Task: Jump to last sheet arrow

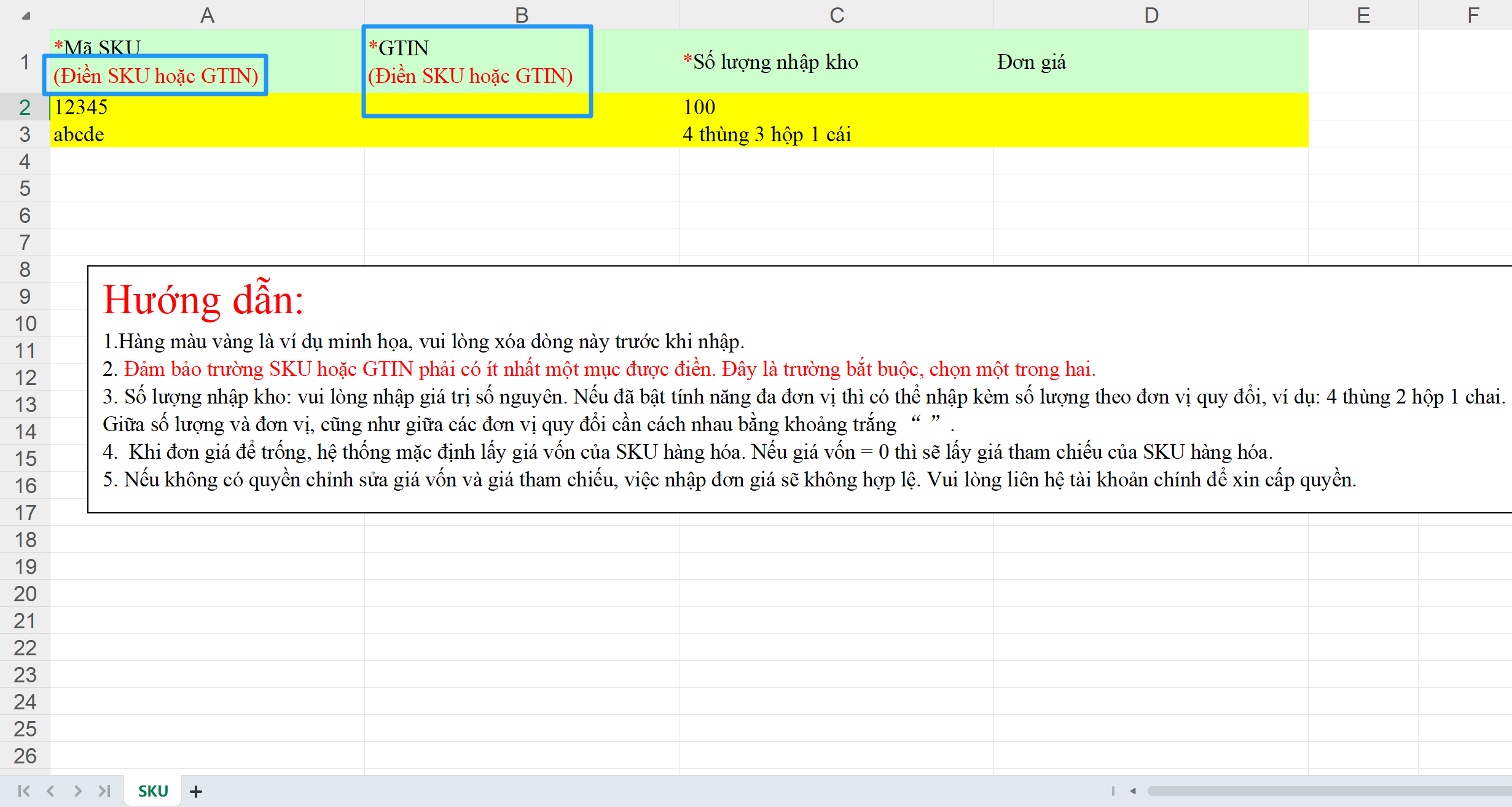Action: click(104, 791)
